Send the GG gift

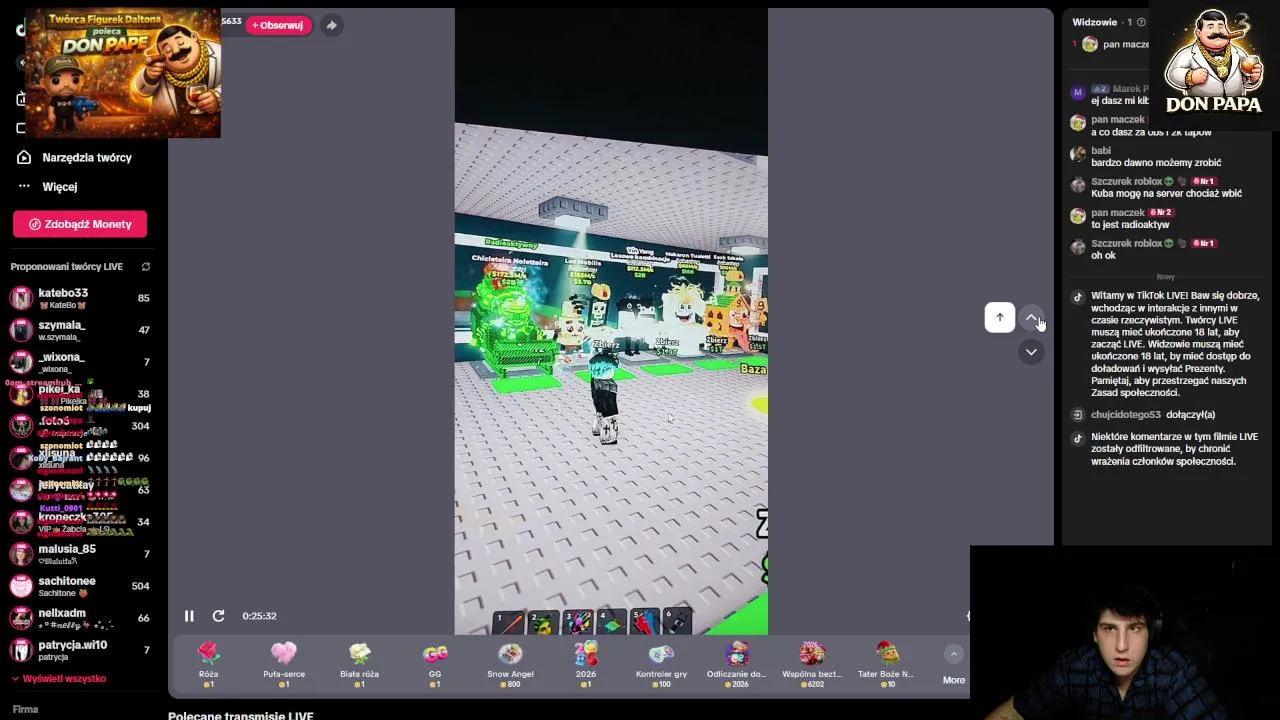point(435,664)
